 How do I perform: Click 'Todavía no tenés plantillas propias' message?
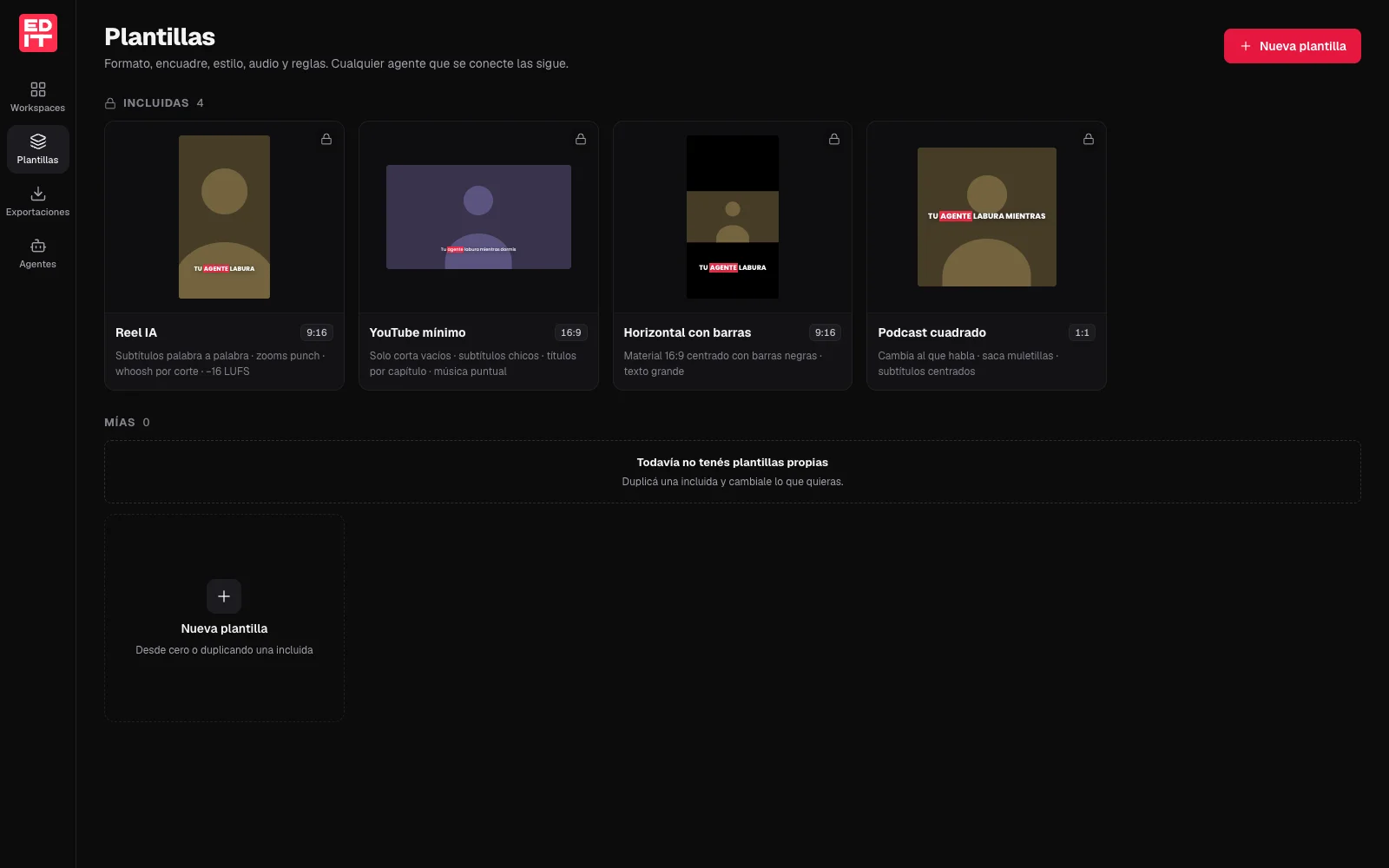733,463
